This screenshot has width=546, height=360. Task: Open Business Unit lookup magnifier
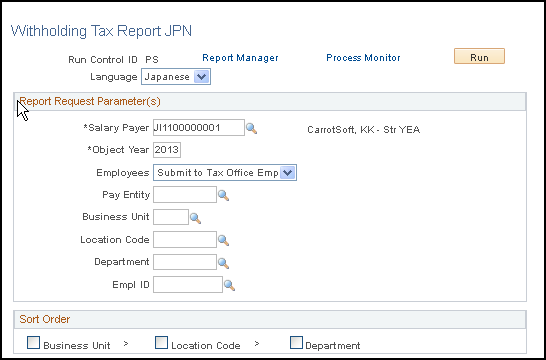195,218
